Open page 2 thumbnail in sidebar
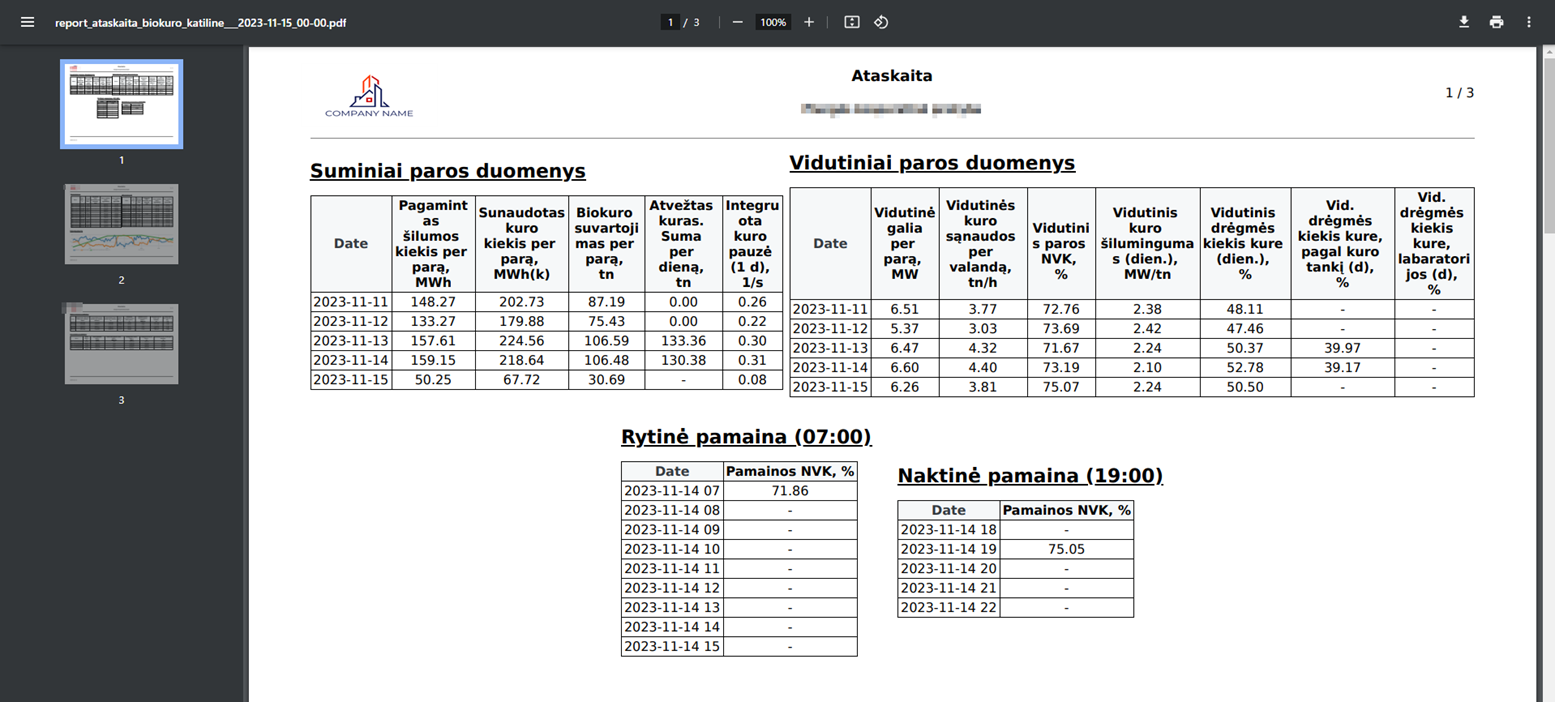The image size is (1555, 702). point(121,224)
